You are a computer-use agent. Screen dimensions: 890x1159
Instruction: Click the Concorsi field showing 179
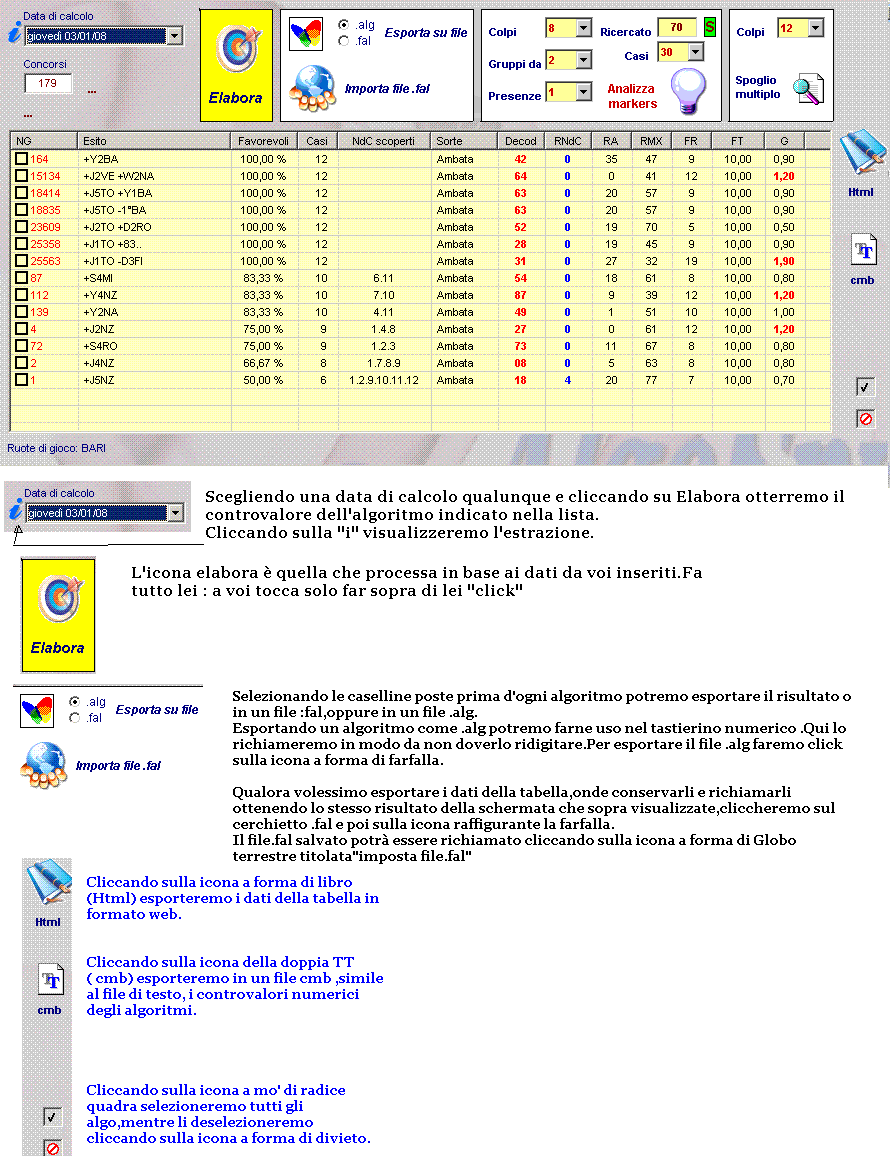(x=47, y=84)
